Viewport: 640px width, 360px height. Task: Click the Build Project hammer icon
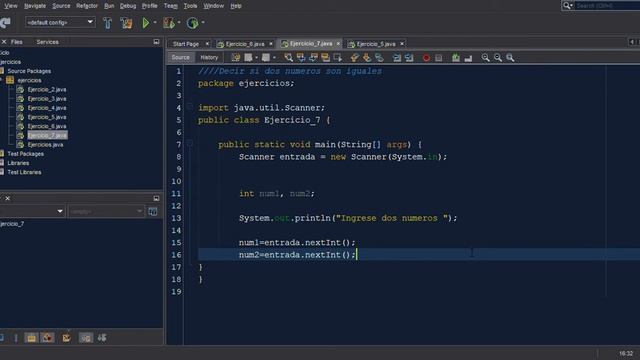pyautogui.click(x=107, y=23)
